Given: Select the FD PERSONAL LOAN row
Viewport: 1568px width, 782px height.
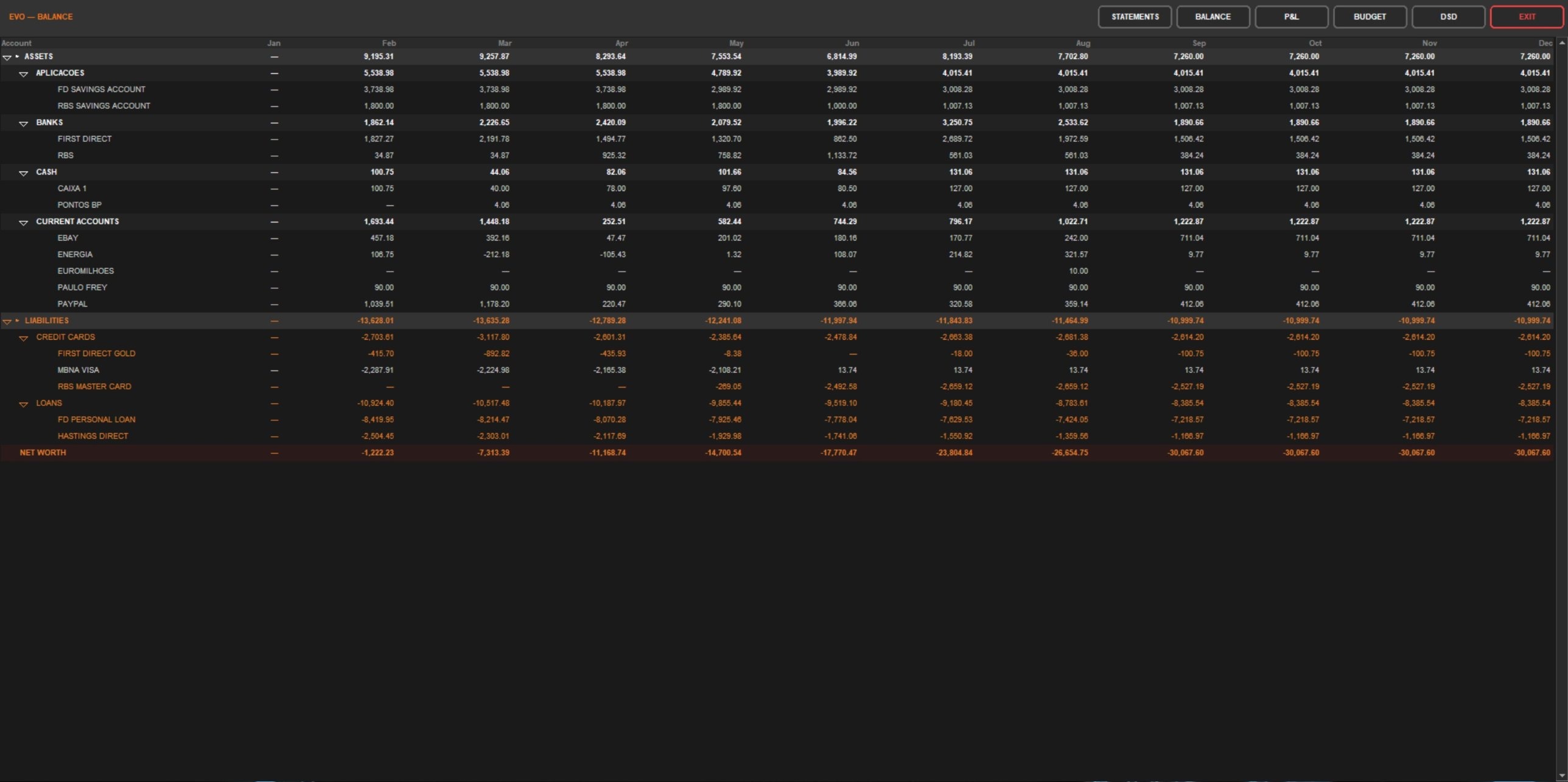Looking at the screenshot, I should pyautogui.click(x=777, y=419).
